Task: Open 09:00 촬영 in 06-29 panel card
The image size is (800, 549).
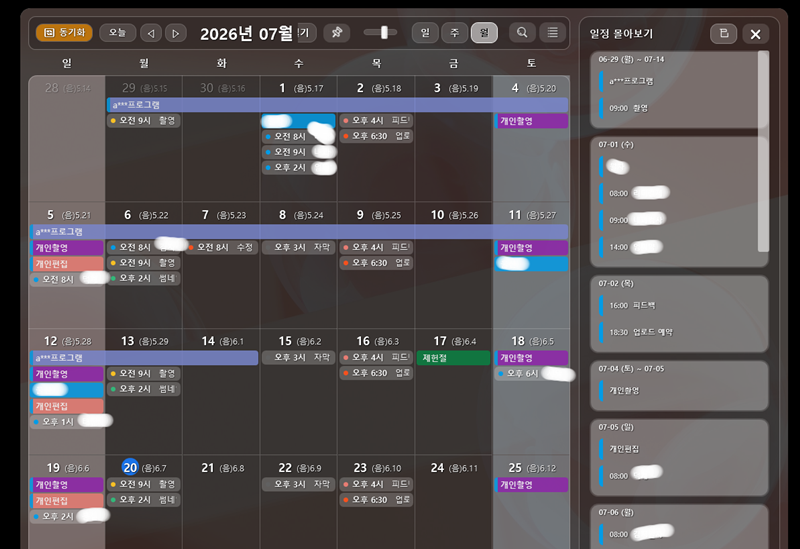Action: click(x=628, y=108)
